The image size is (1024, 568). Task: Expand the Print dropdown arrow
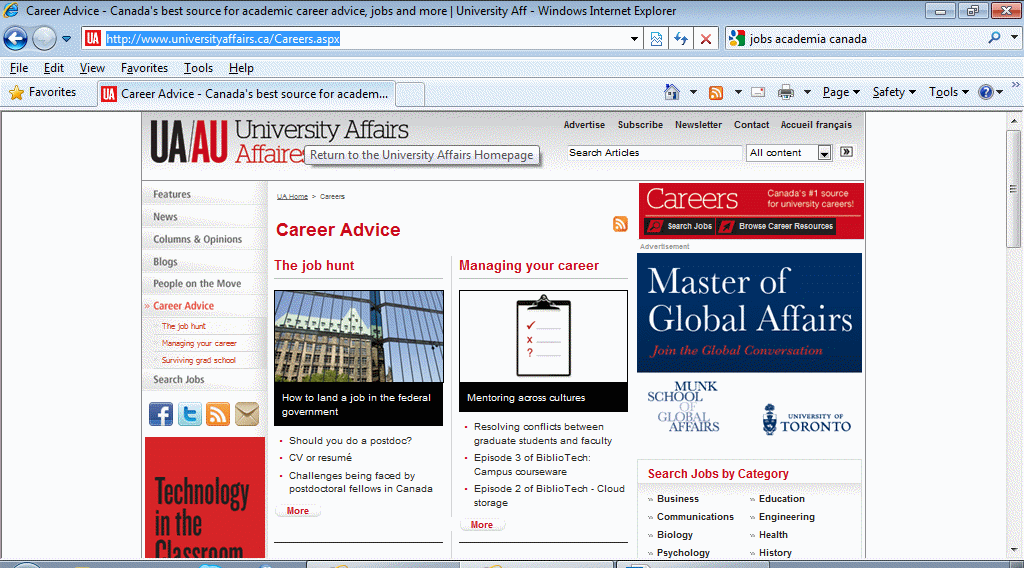pyautogui.click(x=807, y=92)
